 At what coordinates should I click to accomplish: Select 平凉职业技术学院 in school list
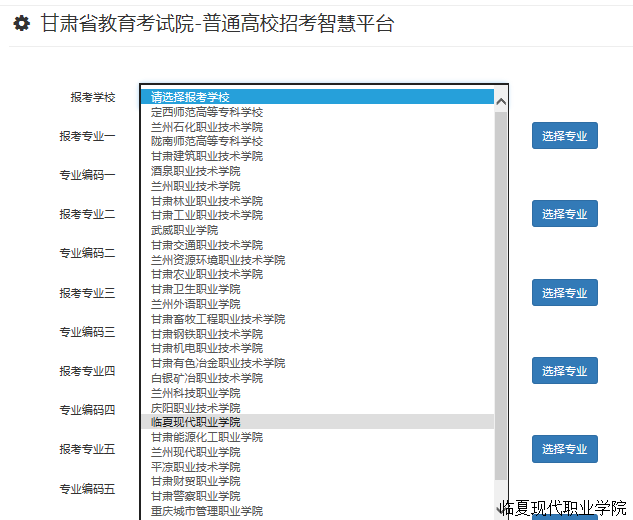318,467
